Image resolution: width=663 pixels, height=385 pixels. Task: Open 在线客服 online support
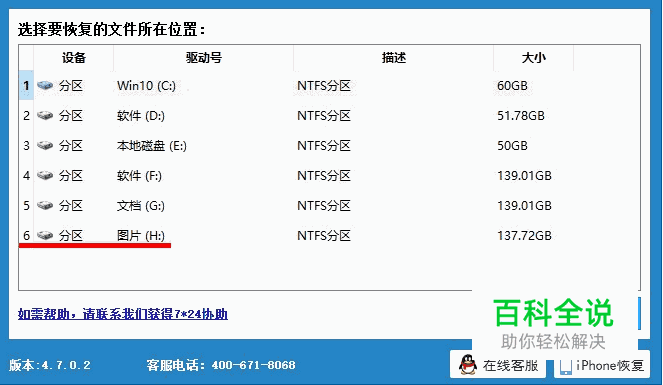click(x=499, y=365)
